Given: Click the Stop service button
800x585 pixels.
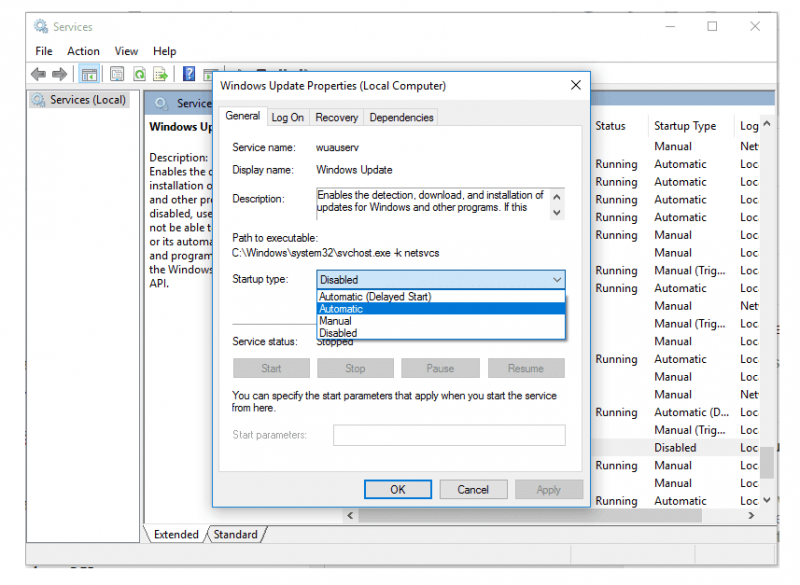Looking at the screenshot, I should pos(355,368).
